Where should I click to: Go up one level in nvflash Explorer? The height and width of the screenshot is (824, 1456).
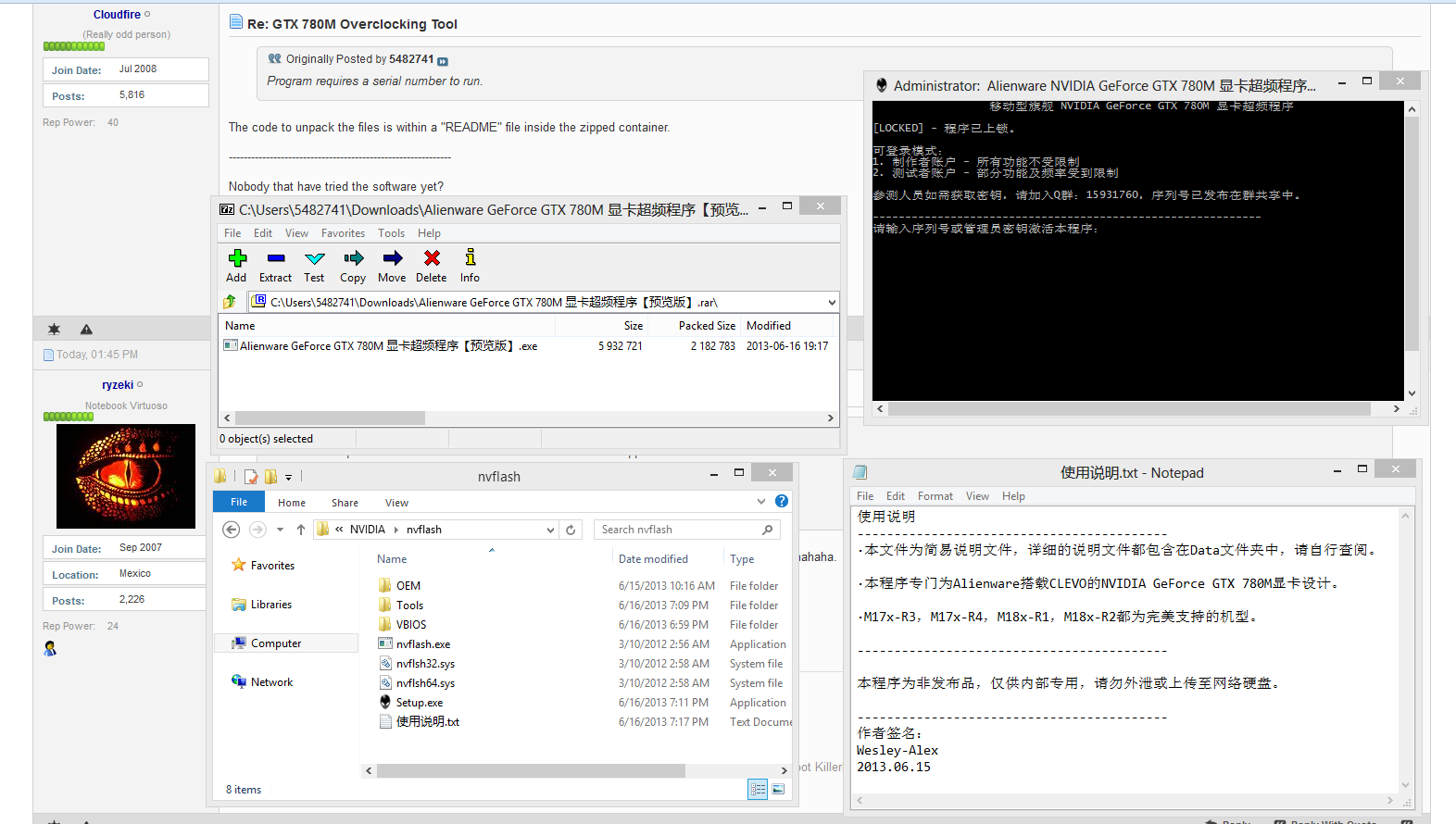click(301, 530)
